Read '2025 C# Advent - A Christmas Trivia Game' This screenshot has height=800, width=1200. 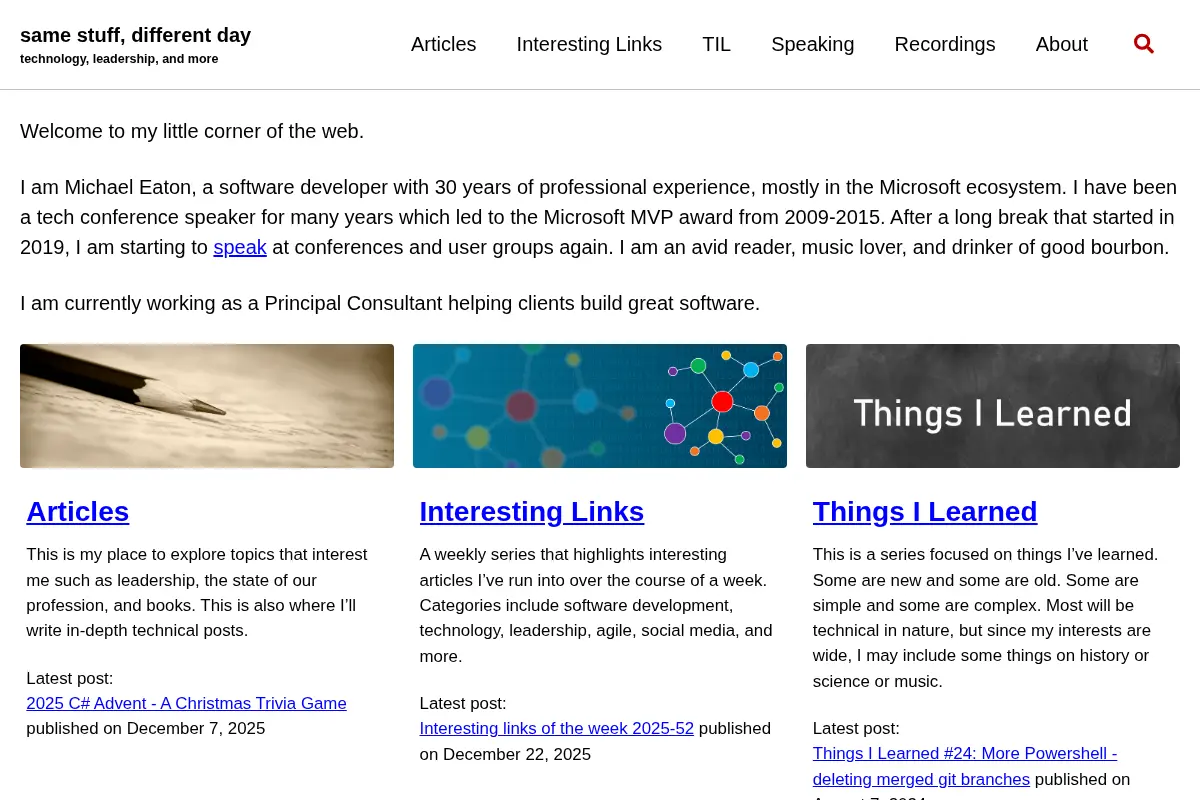click(186, 703)
